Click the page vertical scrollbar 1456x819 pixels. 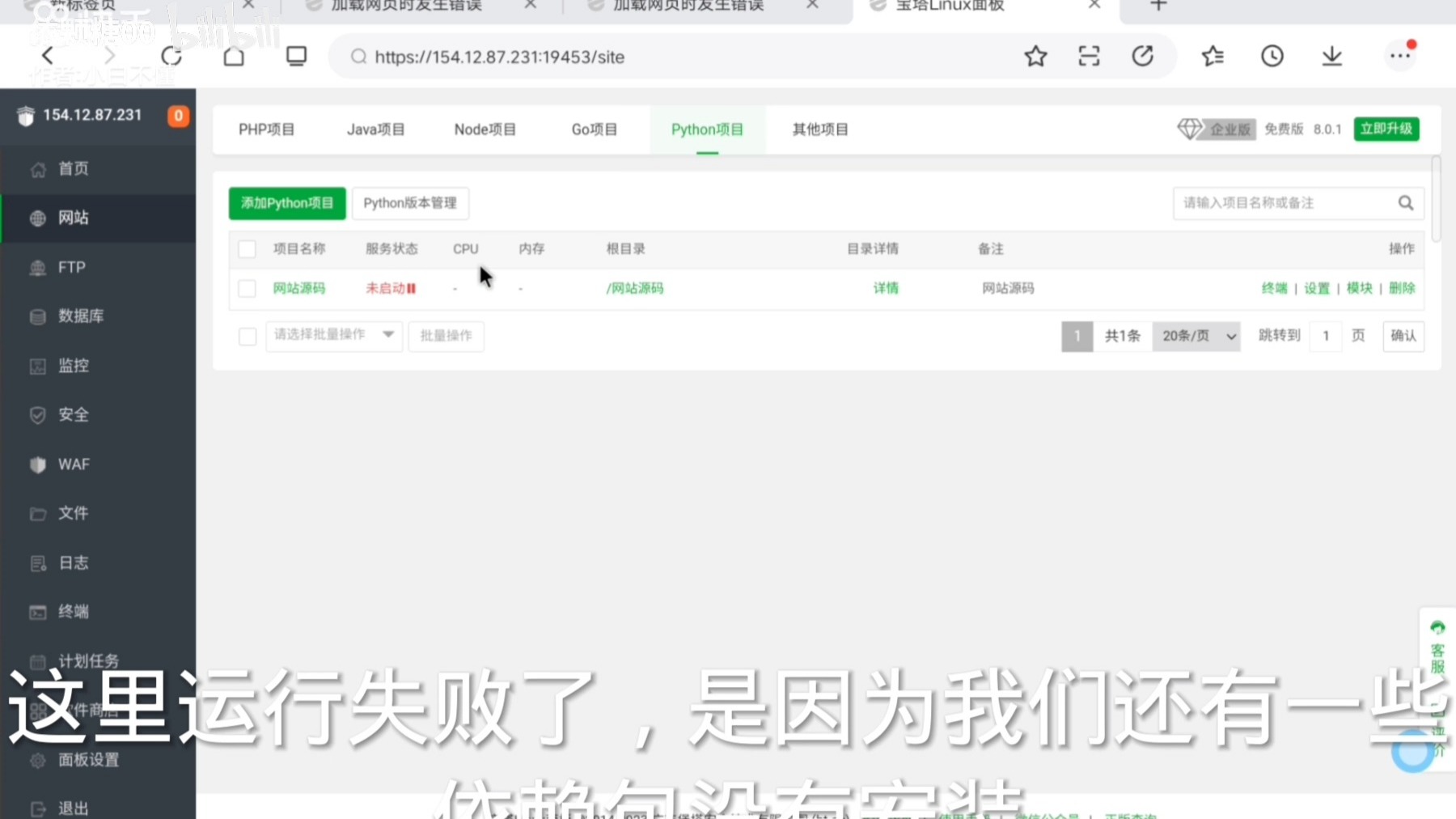(x=1436, y=199)
